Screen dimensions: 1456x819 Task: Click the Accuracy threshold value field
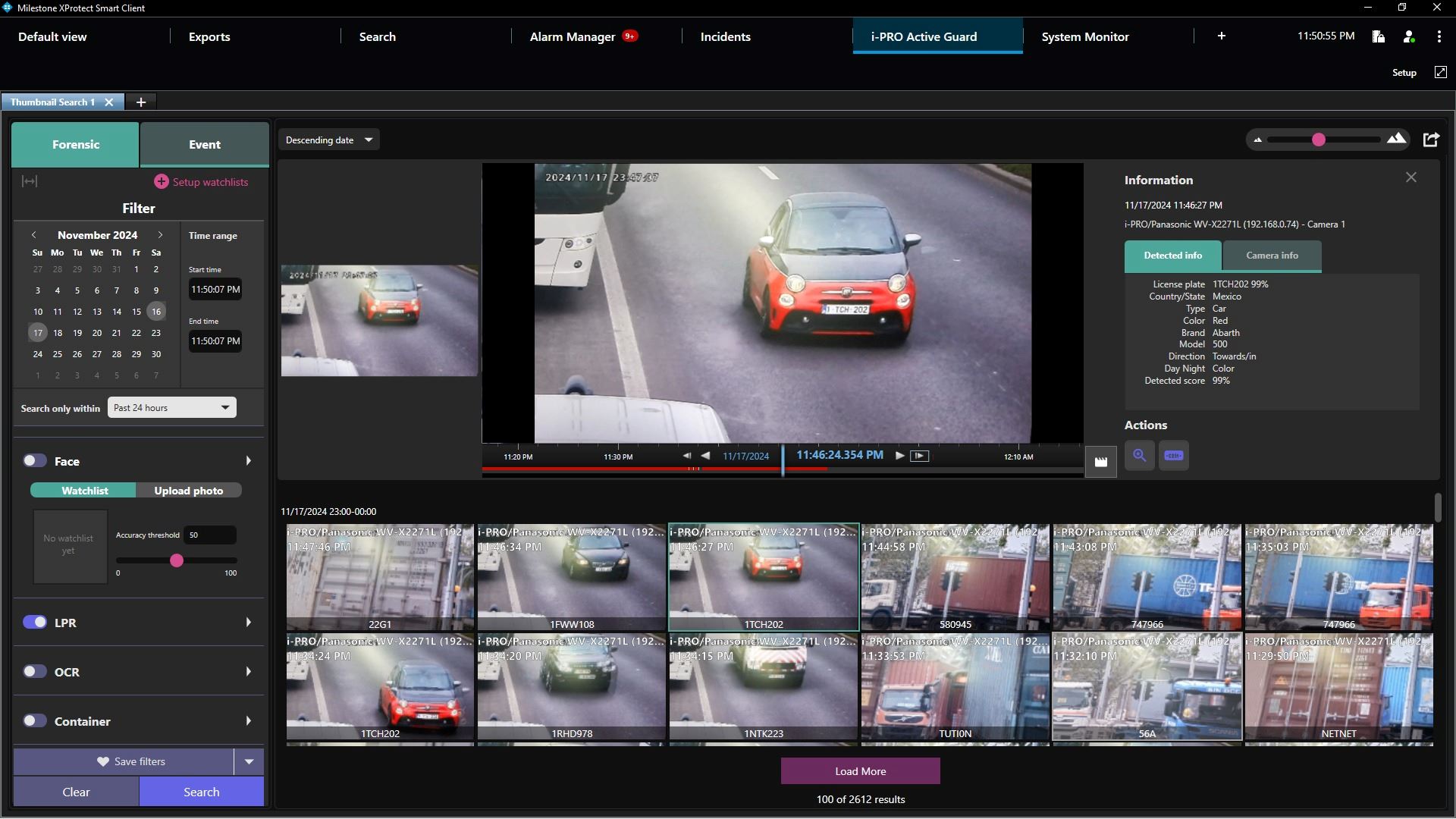(210, 535)
